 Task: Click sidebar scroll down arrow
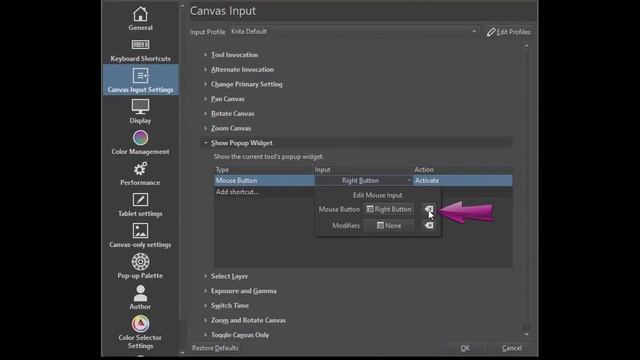pyautogui.click(x=182, y=352)
